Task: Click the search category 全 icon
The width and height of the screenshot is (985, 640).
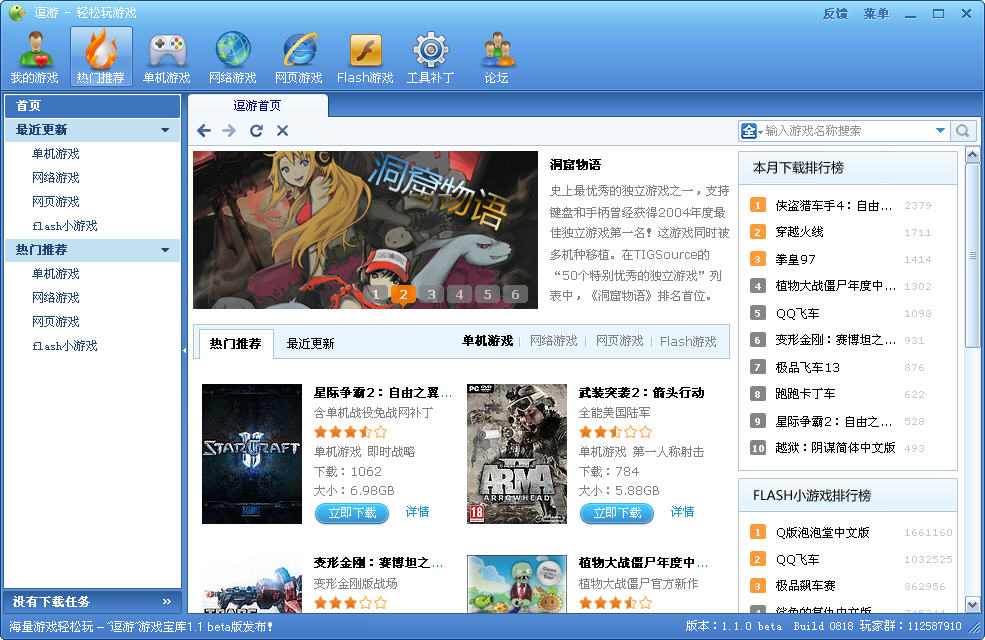Action: click(749, 131)
